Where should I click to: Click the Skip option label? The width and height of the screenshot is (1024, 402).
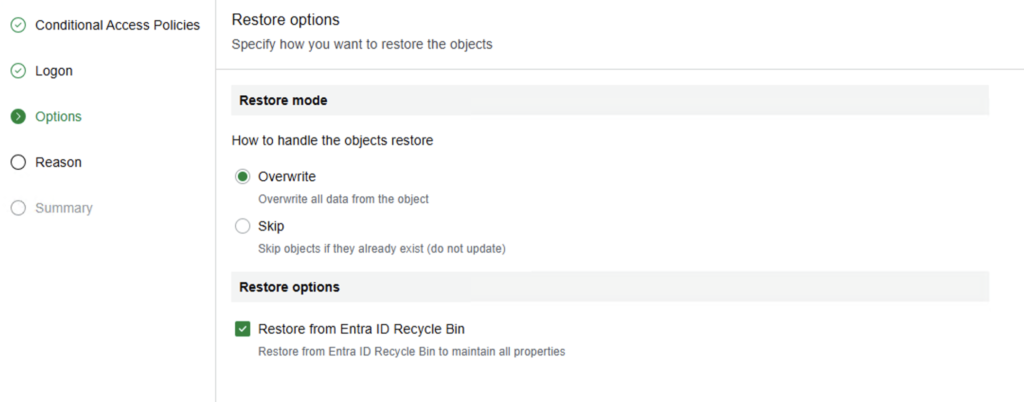pos(271,226)
